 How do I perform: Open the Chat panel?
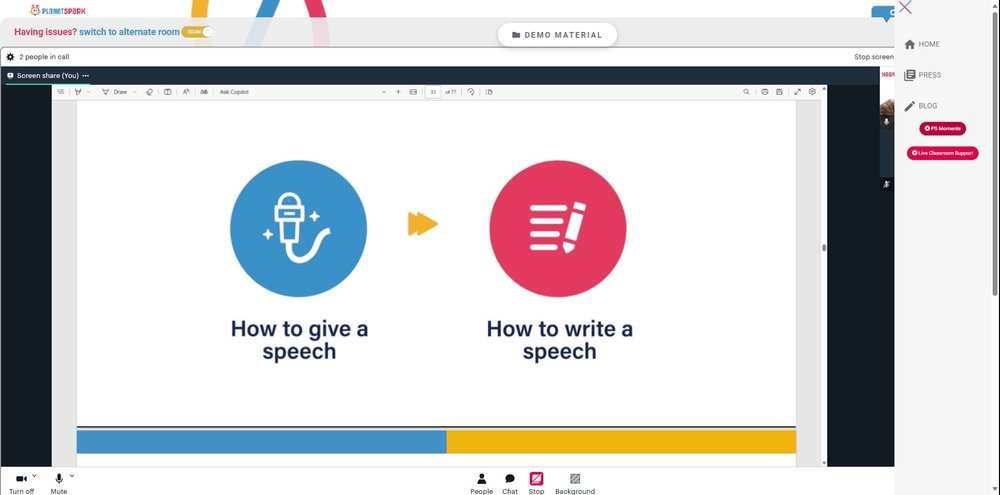[x=510, y=484]
